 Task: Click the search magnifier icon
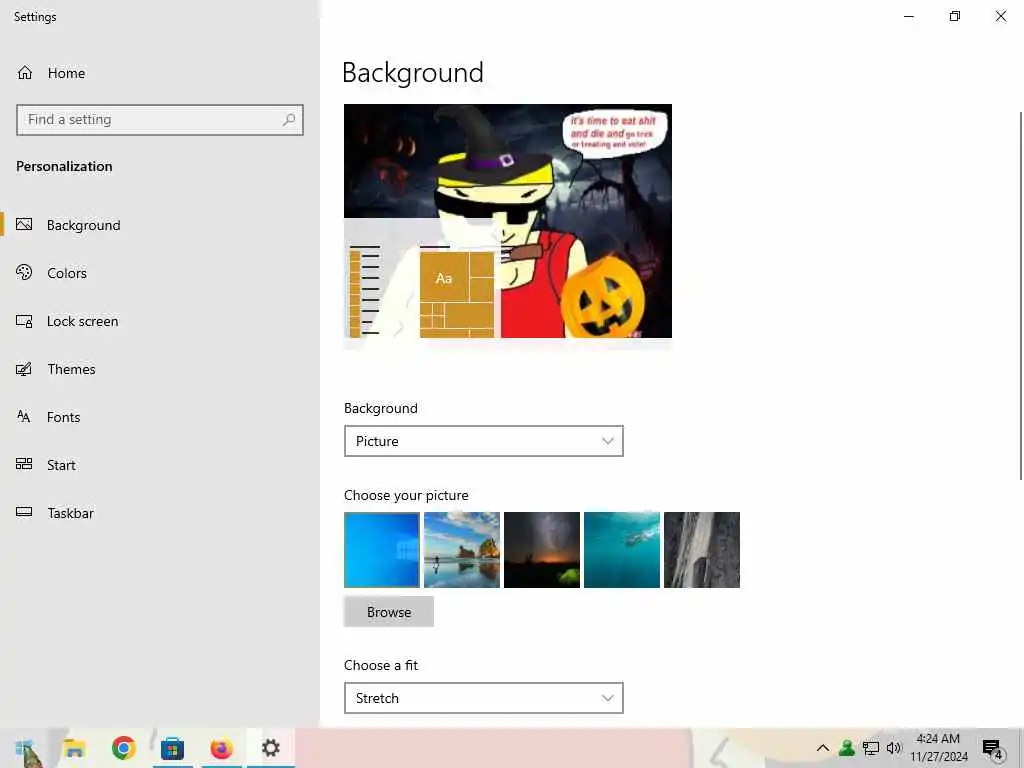point(289,120)
